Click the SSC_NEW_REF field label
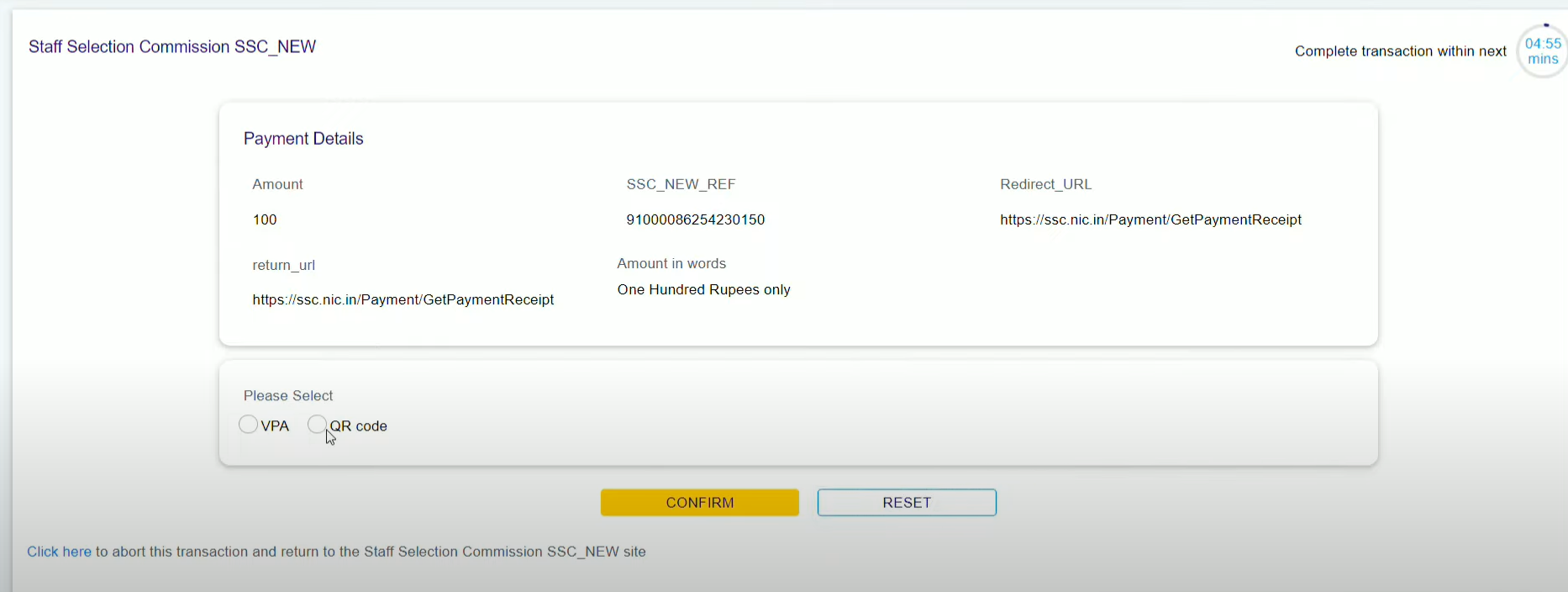The image size is (1568, 592). point(681,184)
